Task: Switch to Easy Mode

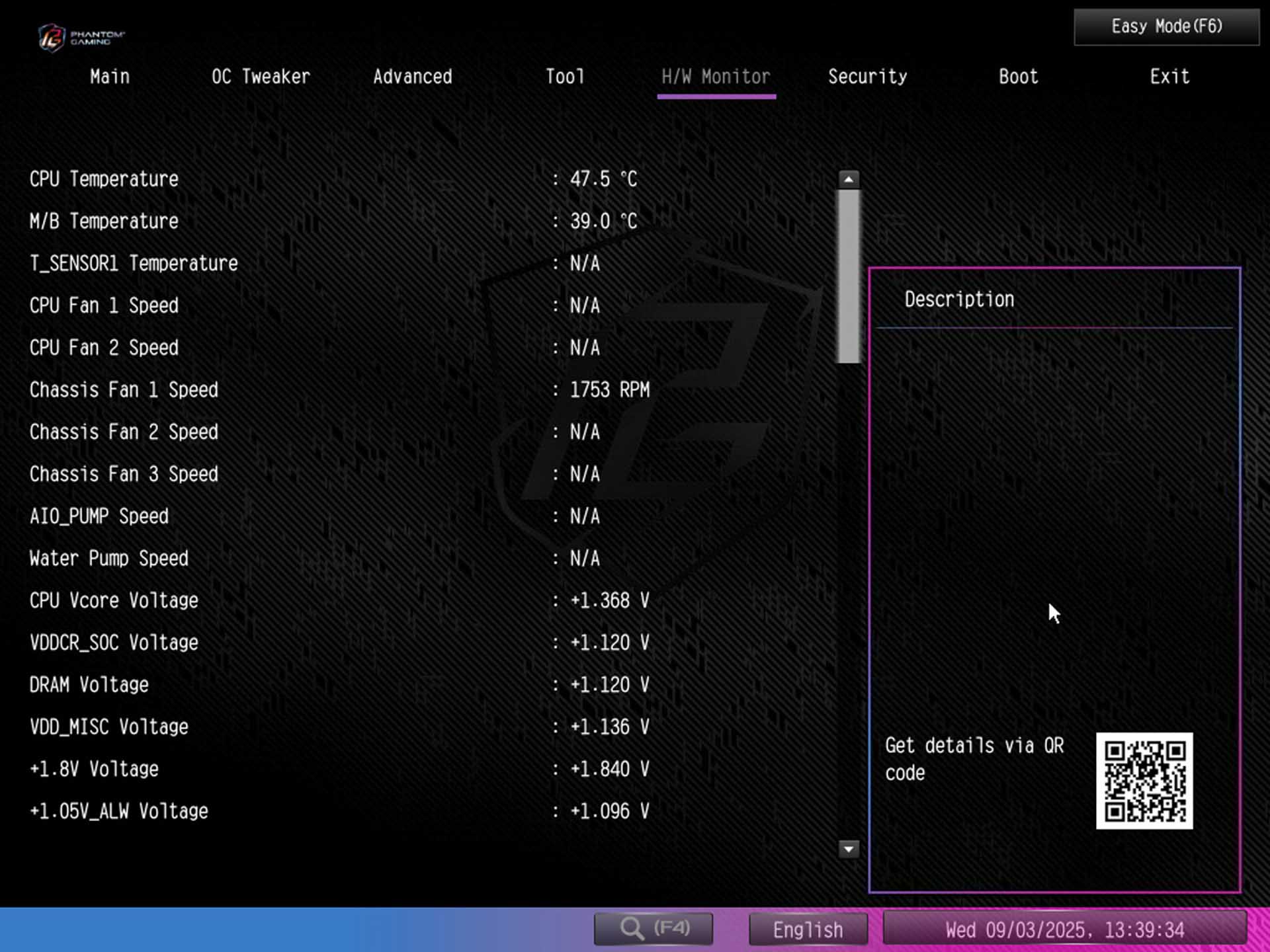Action: pyautogui.click(x=1165, y=26)
